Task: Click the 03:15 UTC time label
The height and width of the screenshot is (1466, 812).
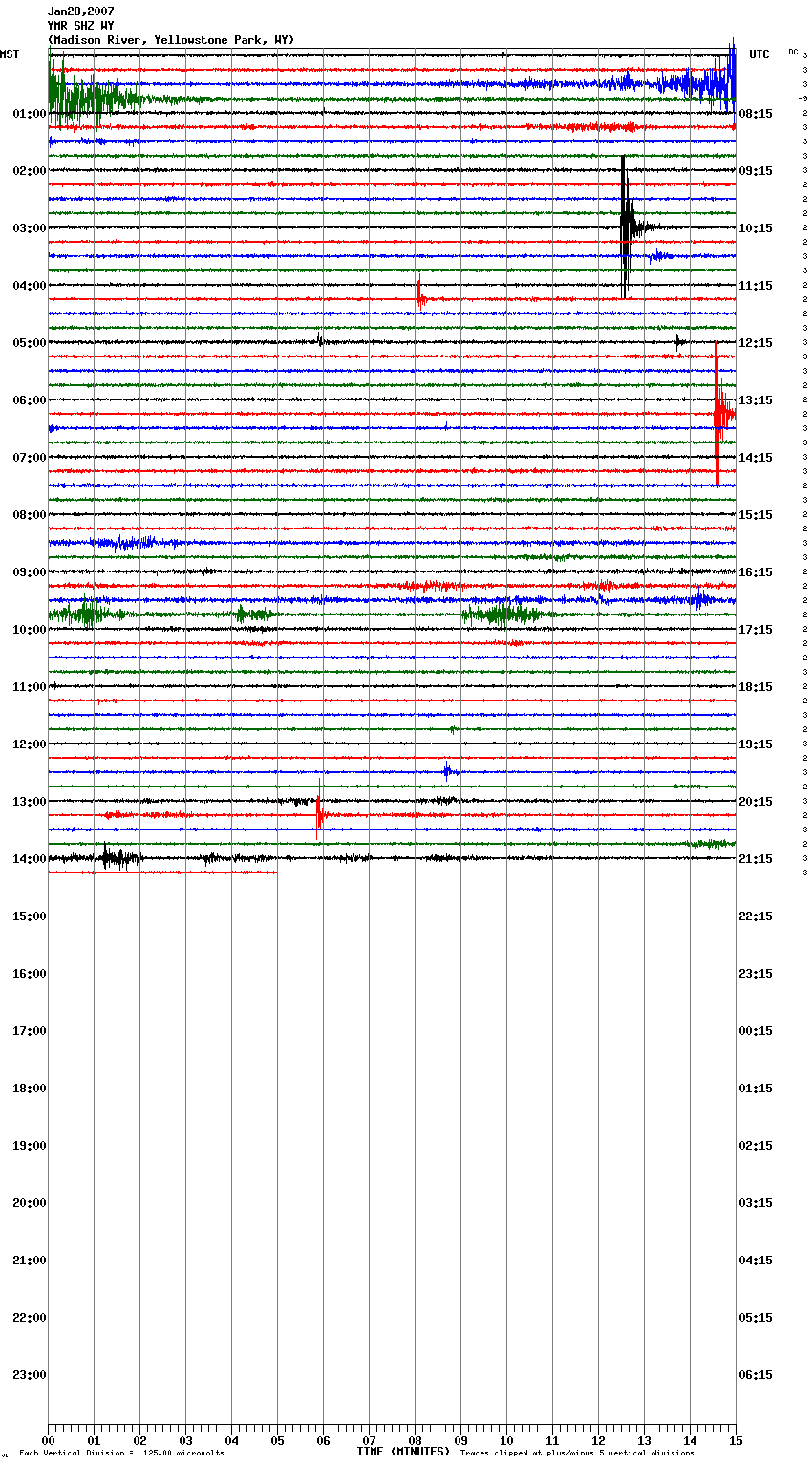Action: 756,1203
